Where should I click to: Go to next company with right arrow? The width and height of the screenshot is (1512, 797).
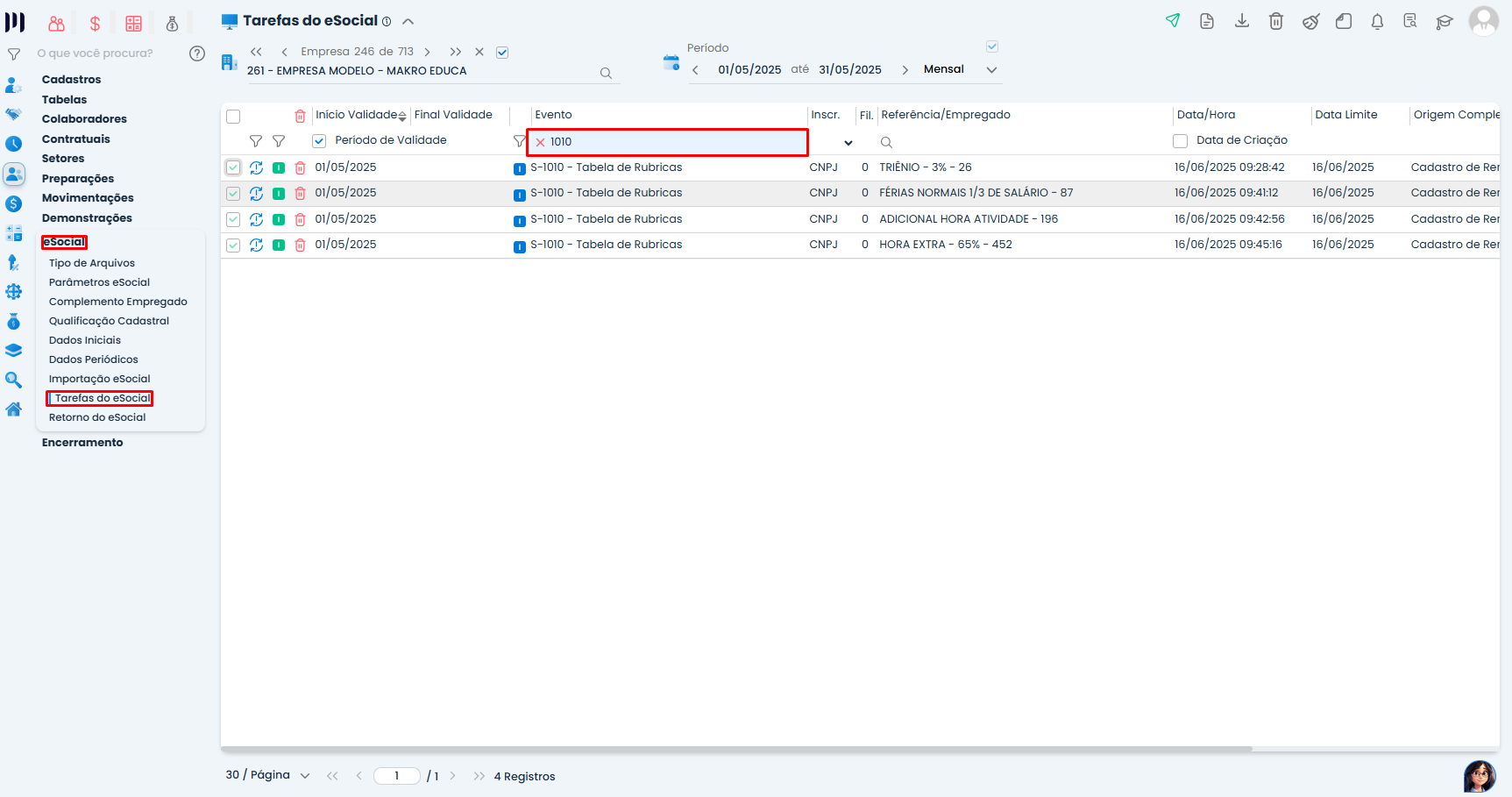point(428,53)
